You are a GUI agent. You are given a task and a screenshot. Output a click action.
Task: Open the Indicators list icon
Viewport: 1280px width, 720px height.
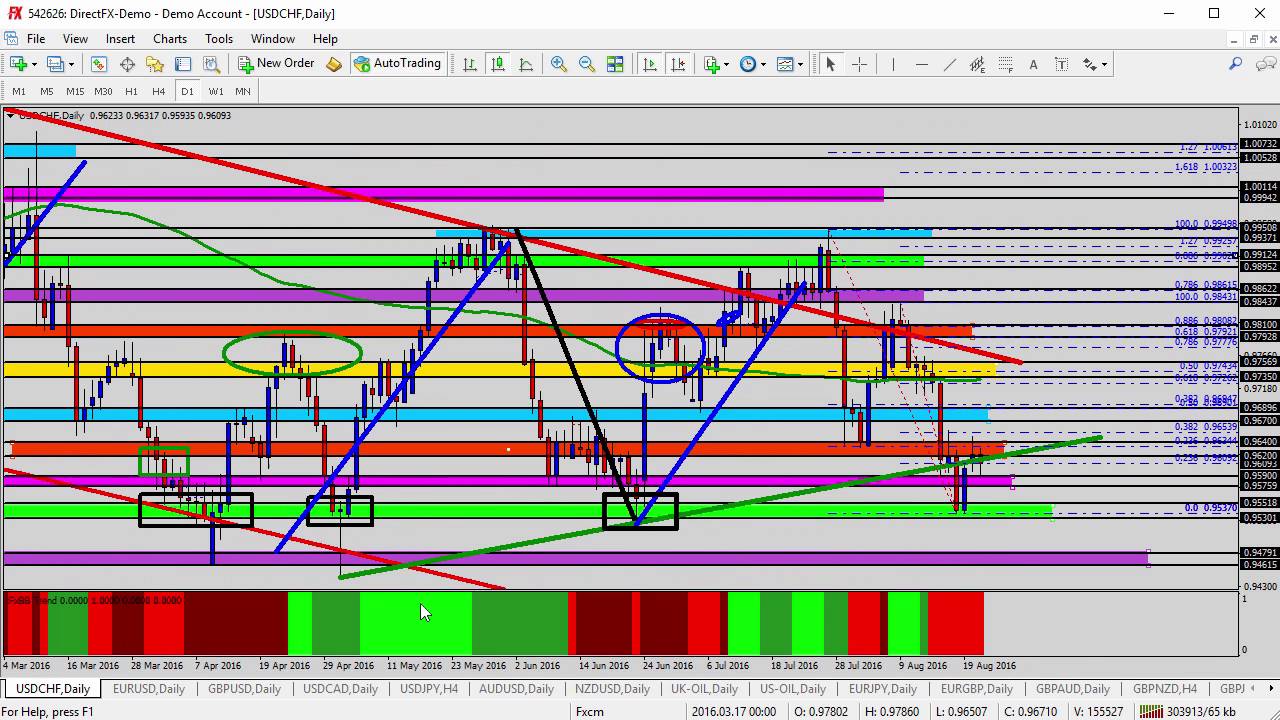711,64
